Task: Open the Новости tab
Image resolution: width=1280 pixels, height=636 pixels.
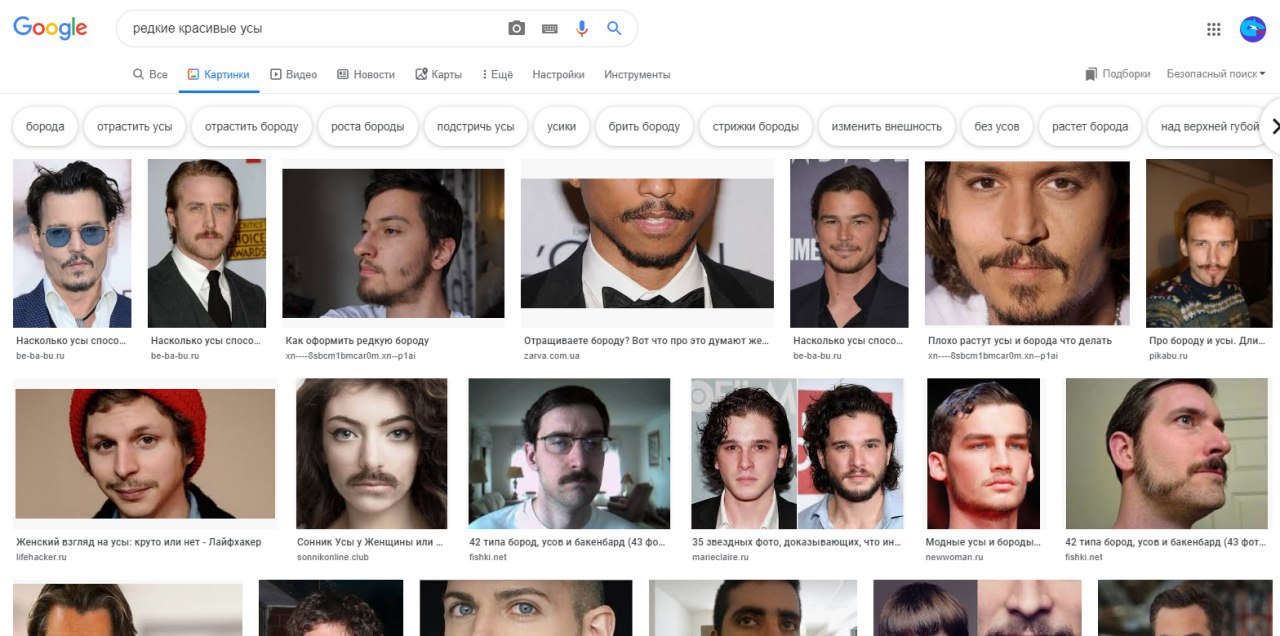Action: tap(366, 74)
